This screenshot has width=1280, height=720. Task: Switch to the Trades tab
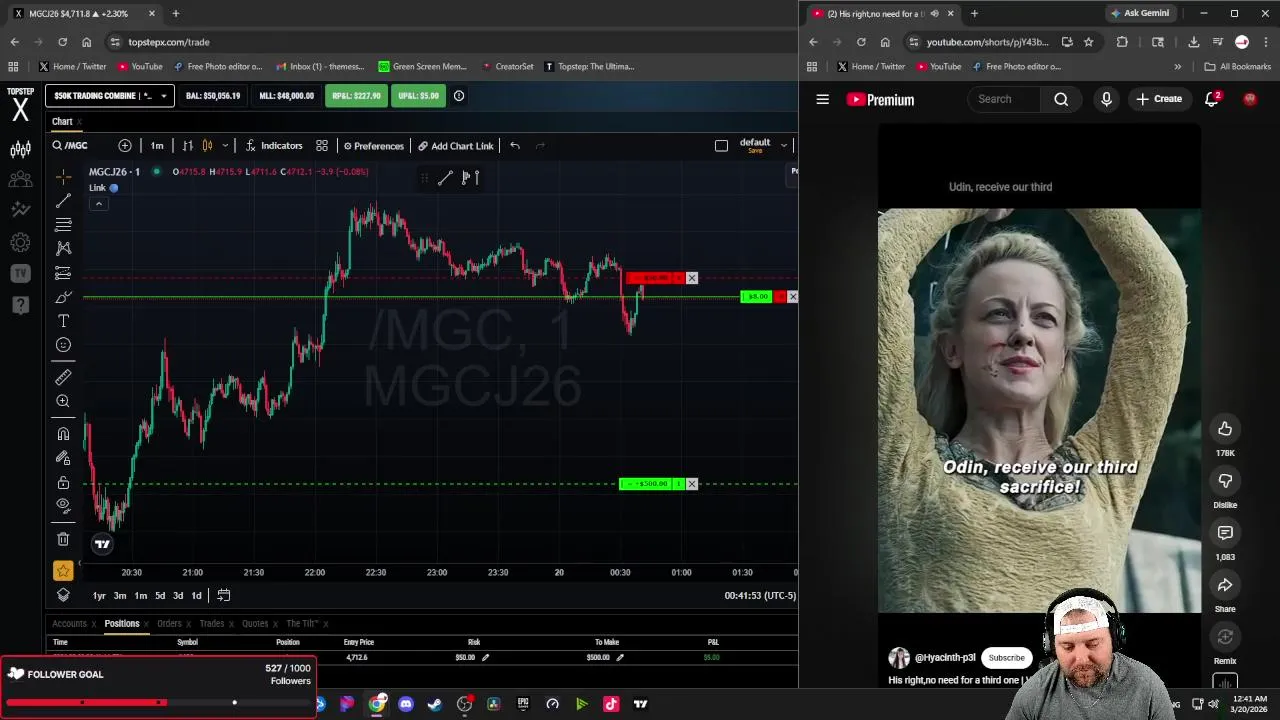click(x=211, y=624)
